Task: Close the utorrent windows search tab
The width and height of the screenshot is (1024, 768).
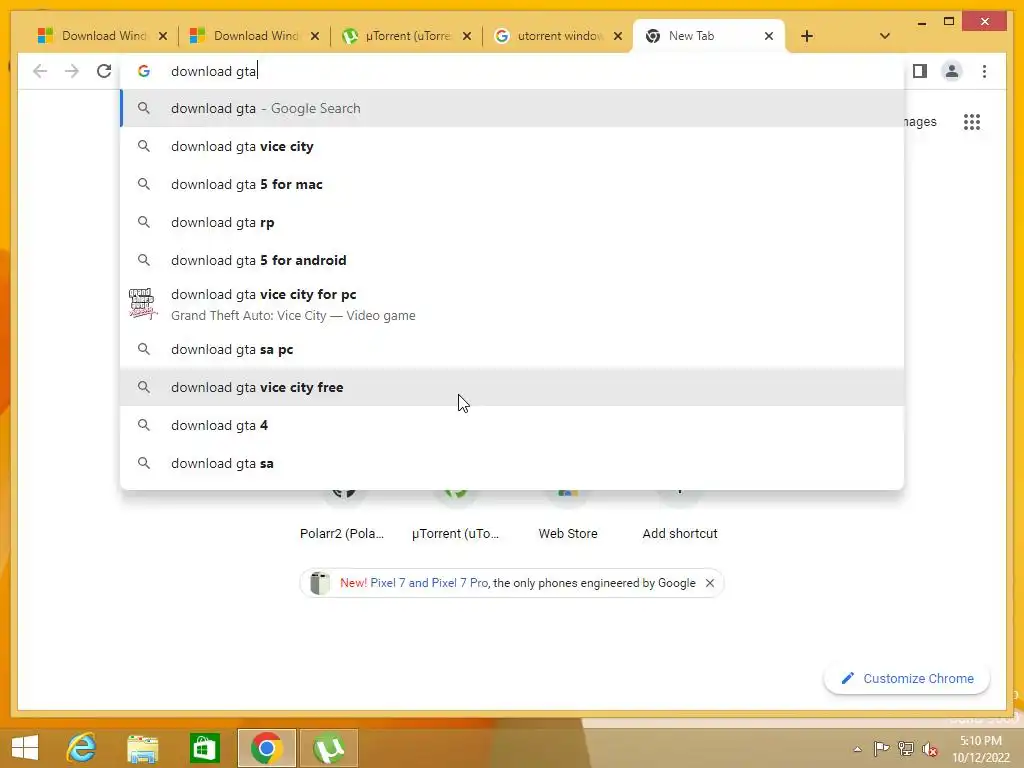Action: coord(618,36)
